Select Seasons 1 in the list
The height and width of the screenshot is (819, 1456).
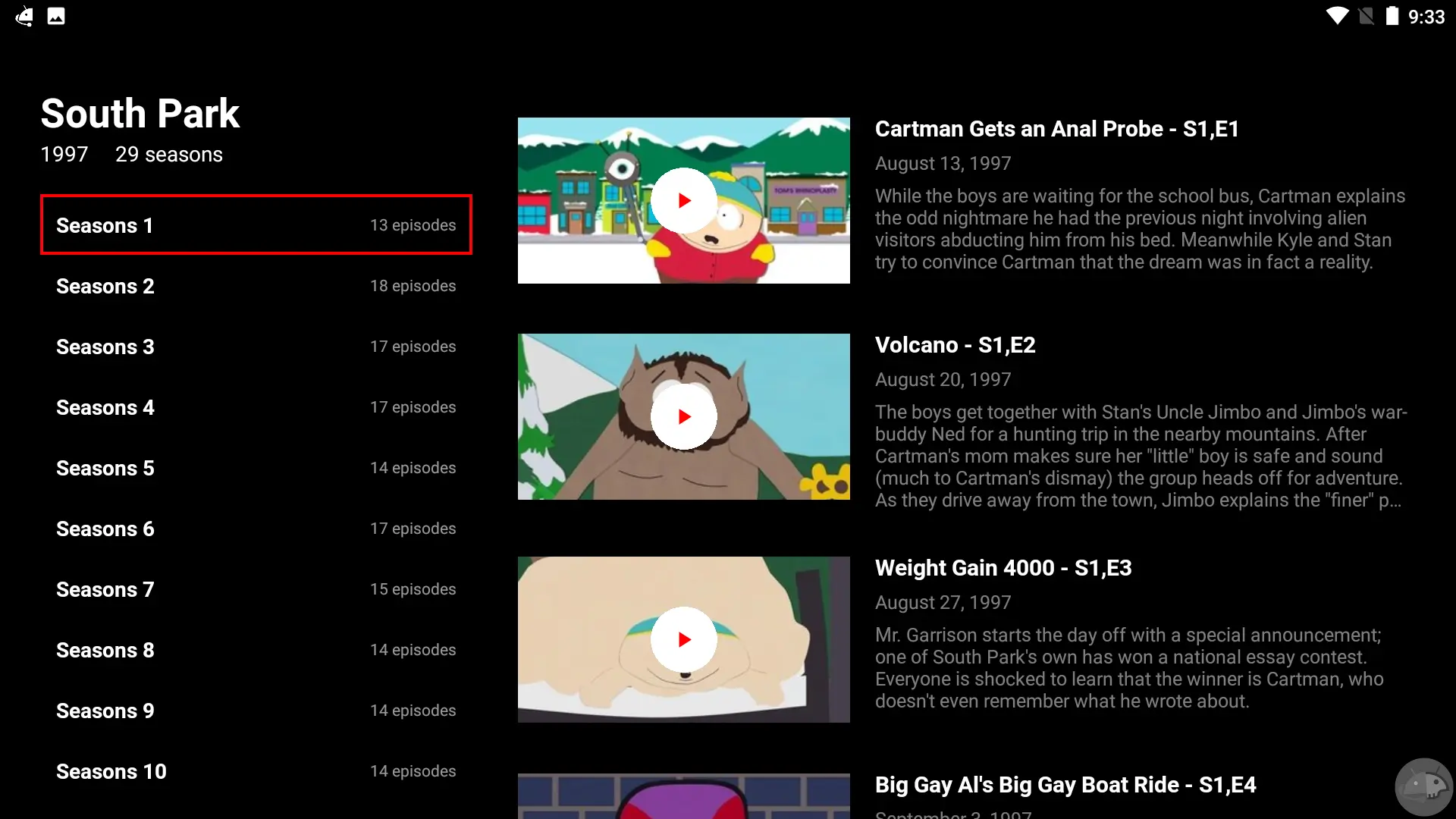256,225
